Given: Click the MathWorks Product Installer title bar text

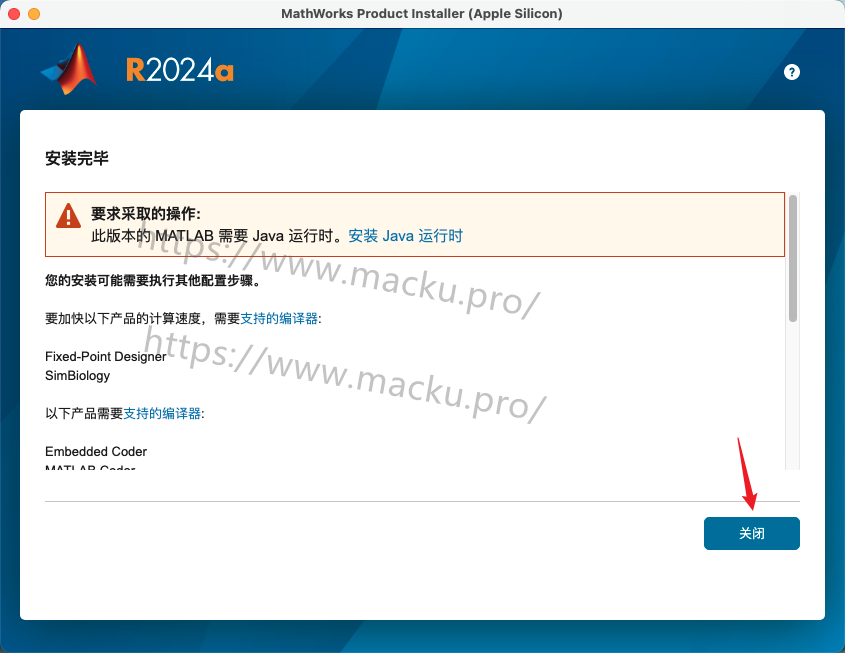Looking at the screenshot, I should pos(421,13).
